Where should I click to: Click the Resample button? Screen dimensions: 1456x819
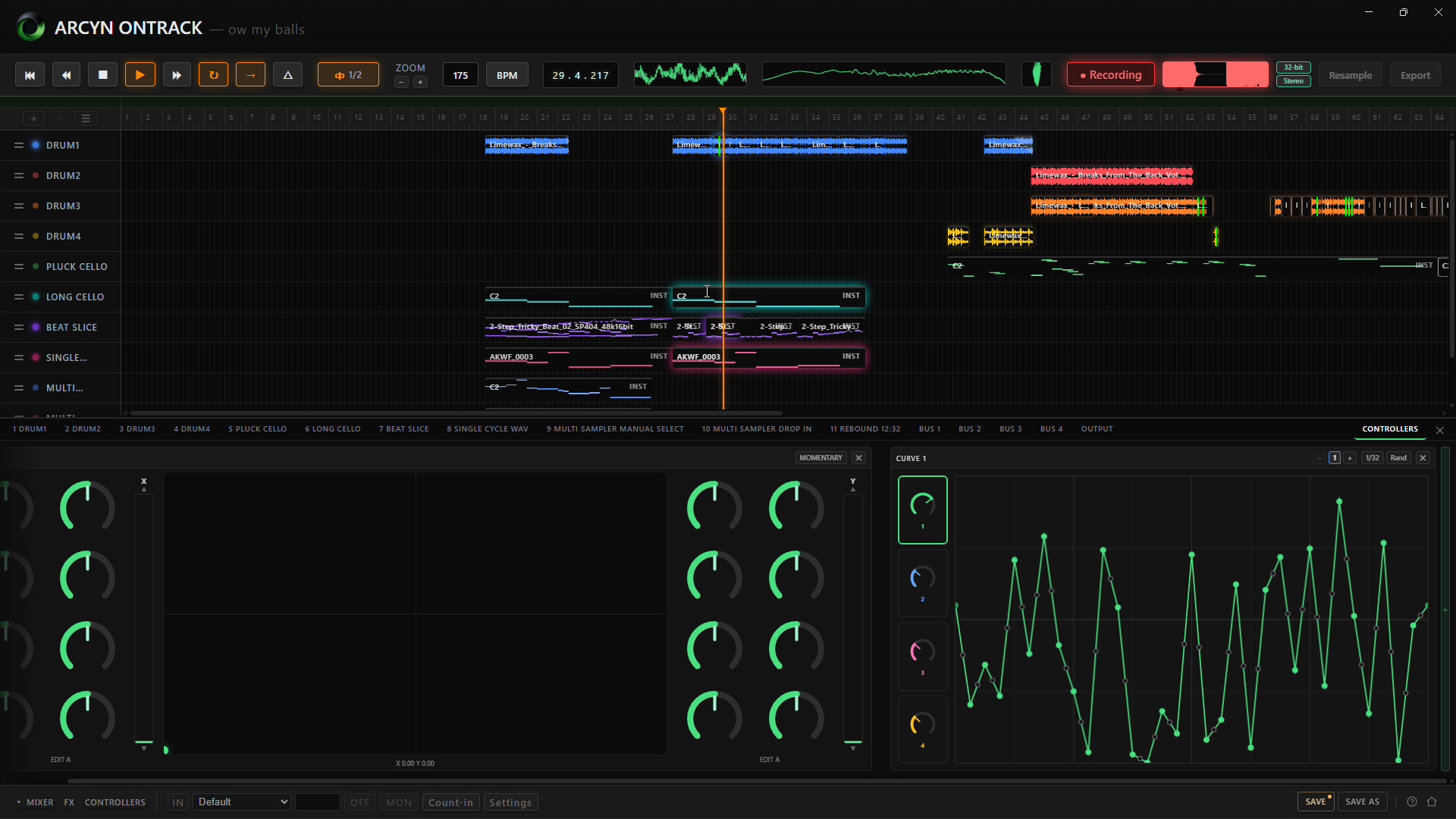(x=1350, y=75)
